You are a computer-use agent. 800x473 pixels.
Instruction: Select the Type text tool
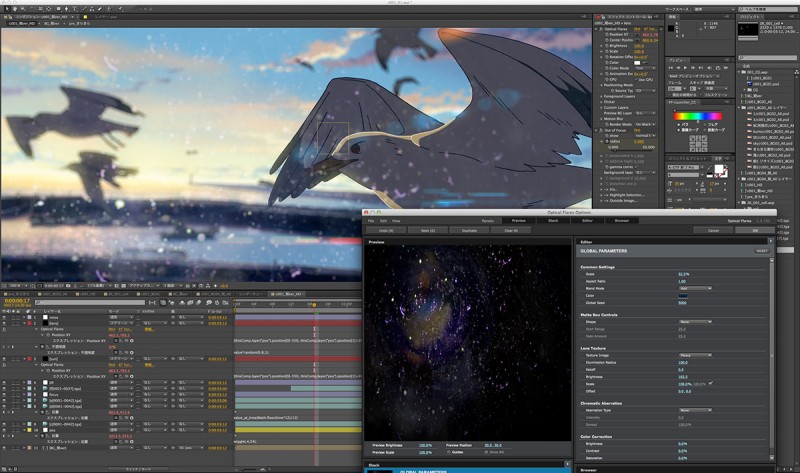pyautogui.click(x=74, y=9)
